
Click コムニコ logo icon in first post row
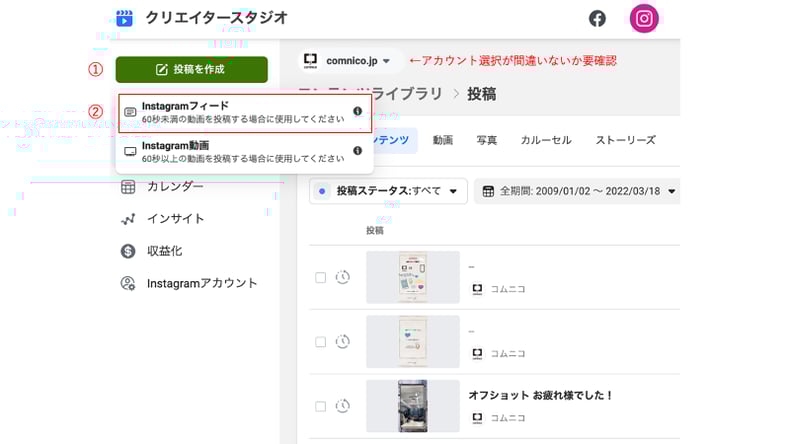point(477,289)
